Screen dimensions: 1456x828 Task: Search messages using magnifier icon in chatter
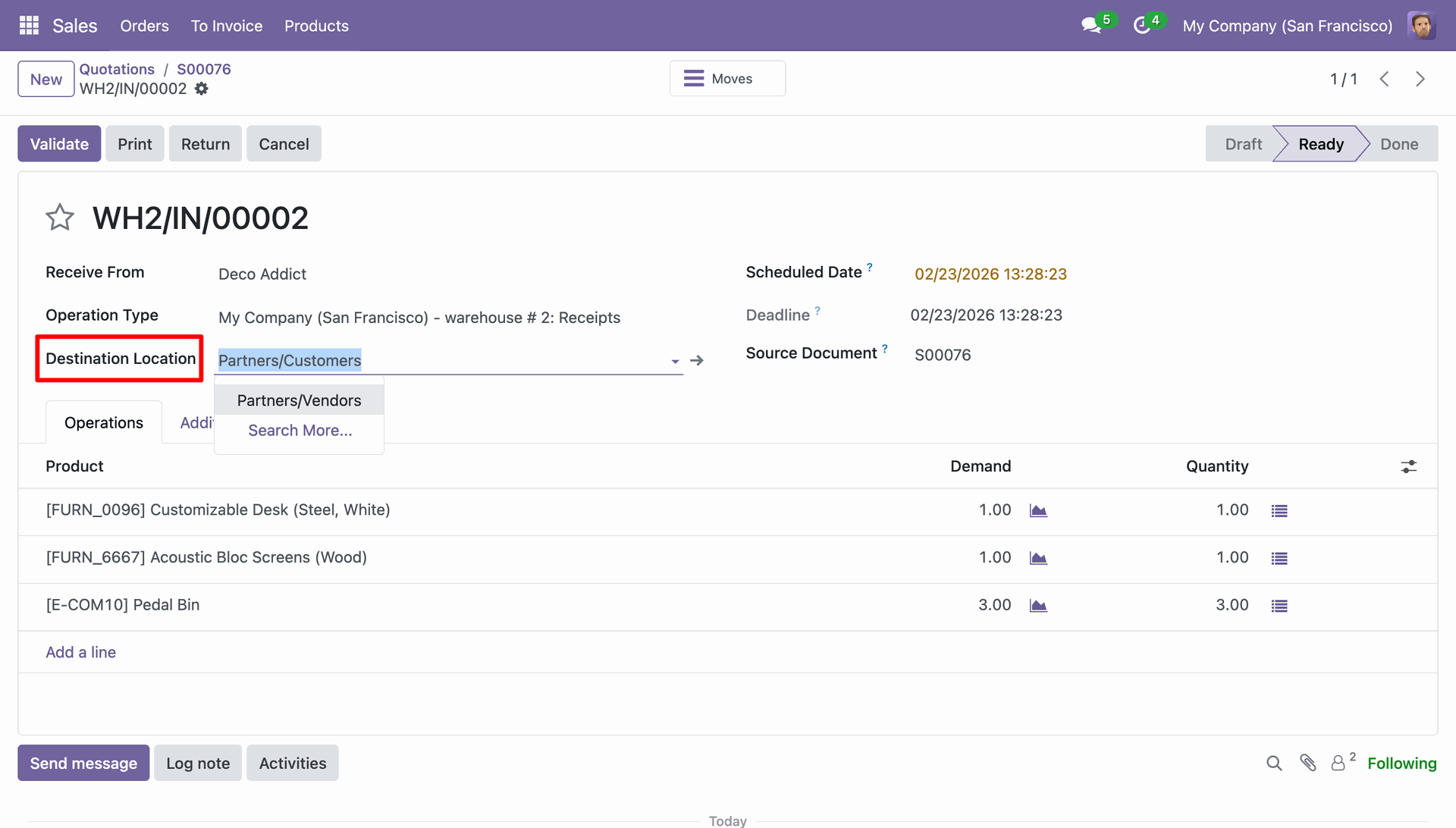tap(1274, 764)
